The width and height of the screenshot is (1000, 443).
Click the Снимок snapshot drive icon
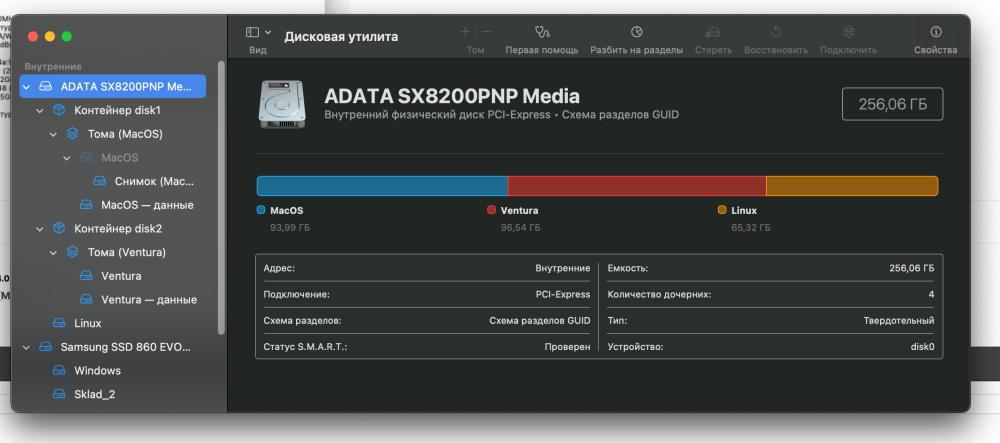(x=99, y=181)
